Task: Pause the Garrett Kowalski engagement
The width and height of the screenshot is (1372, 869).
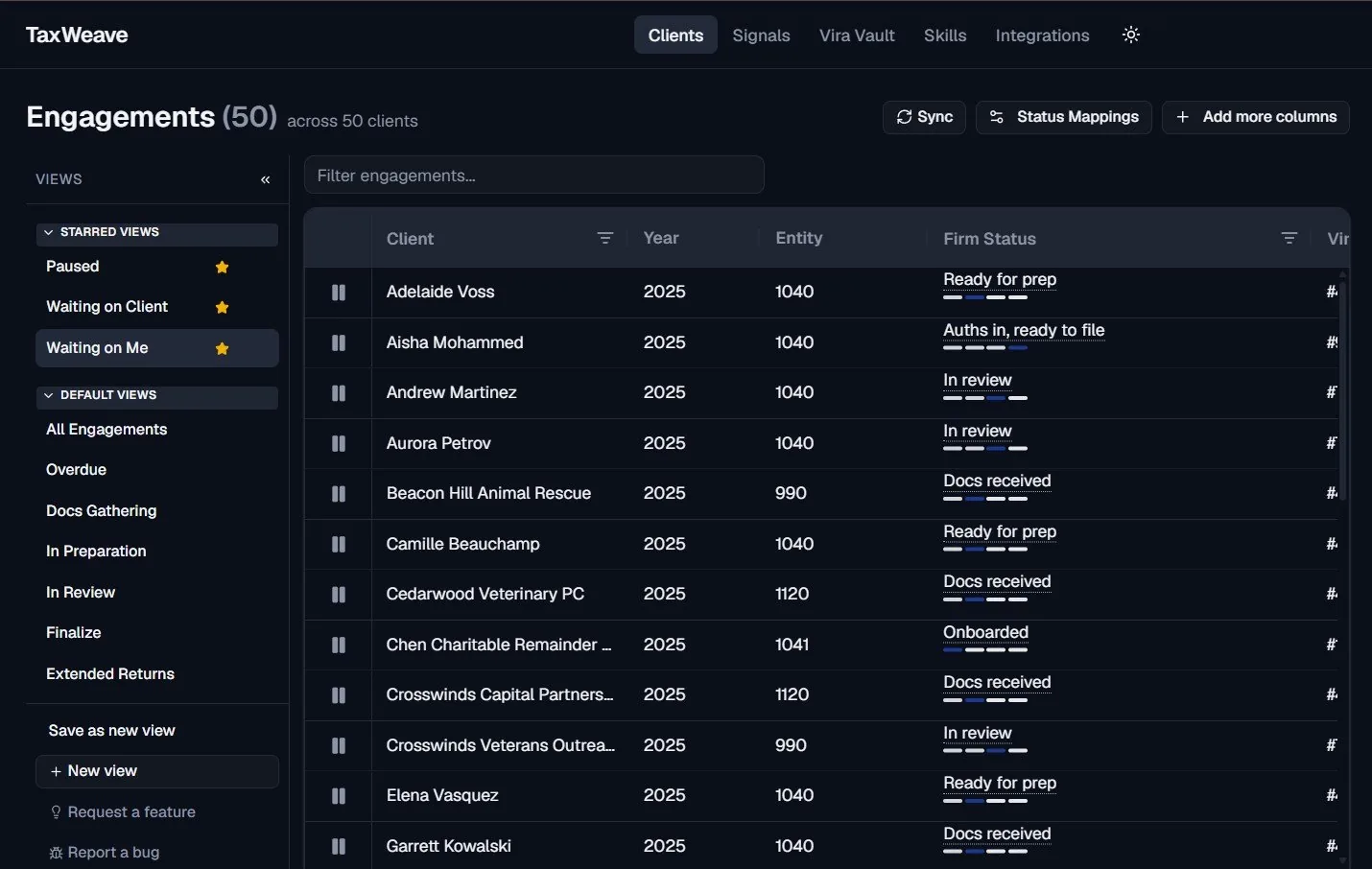Action: pos(339,846)
